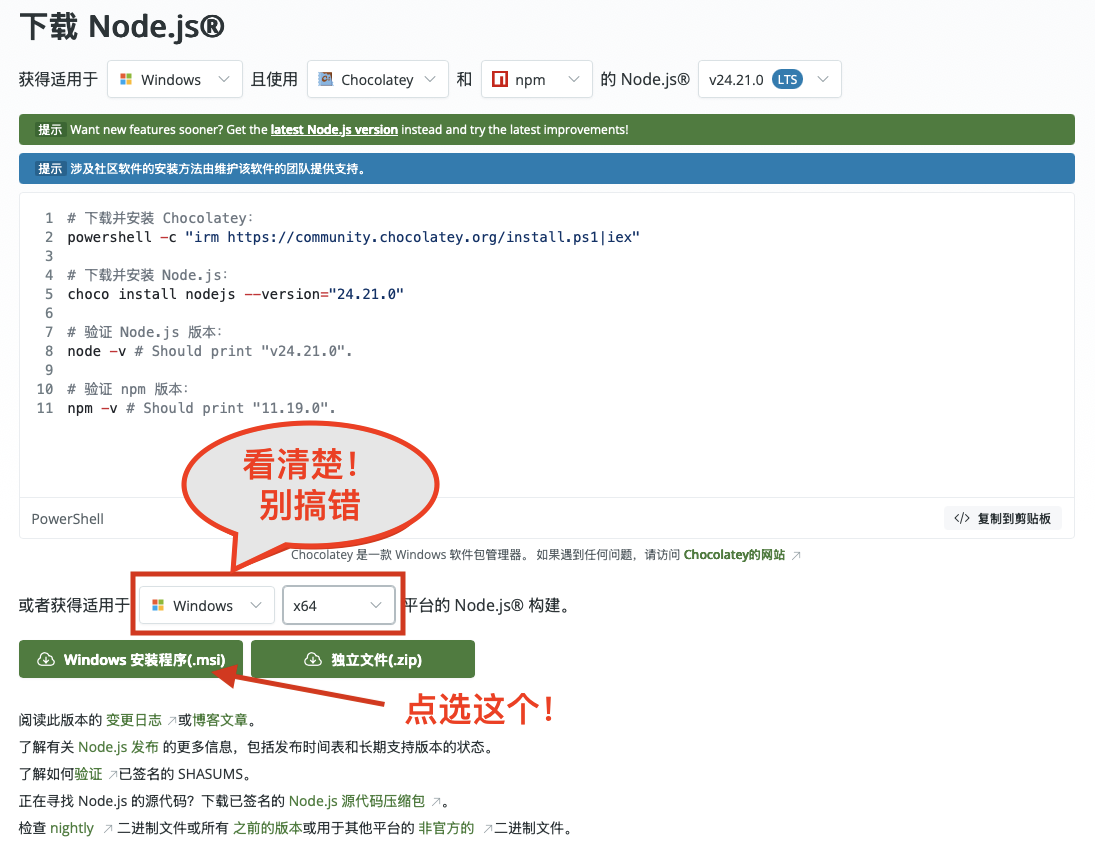1095x852 pixels.
Task: Click the red npm logo icon
Action: 499,79
